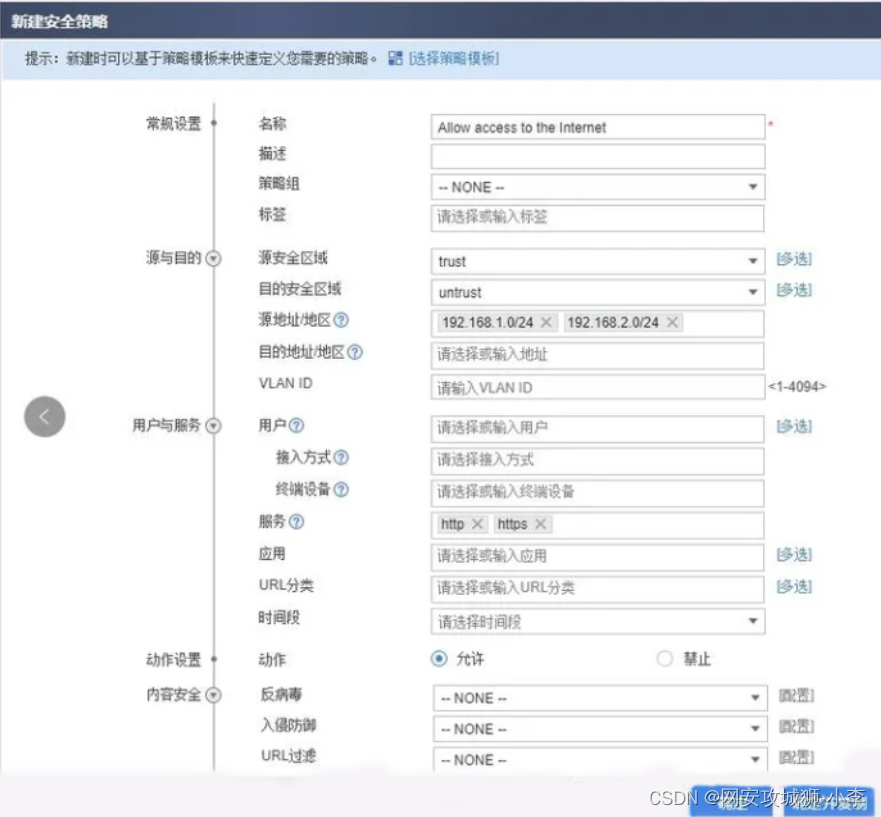Viewport: 881px width, 817px height.
Task: Open the 时间段 dropdown
Action: [753, 622]
